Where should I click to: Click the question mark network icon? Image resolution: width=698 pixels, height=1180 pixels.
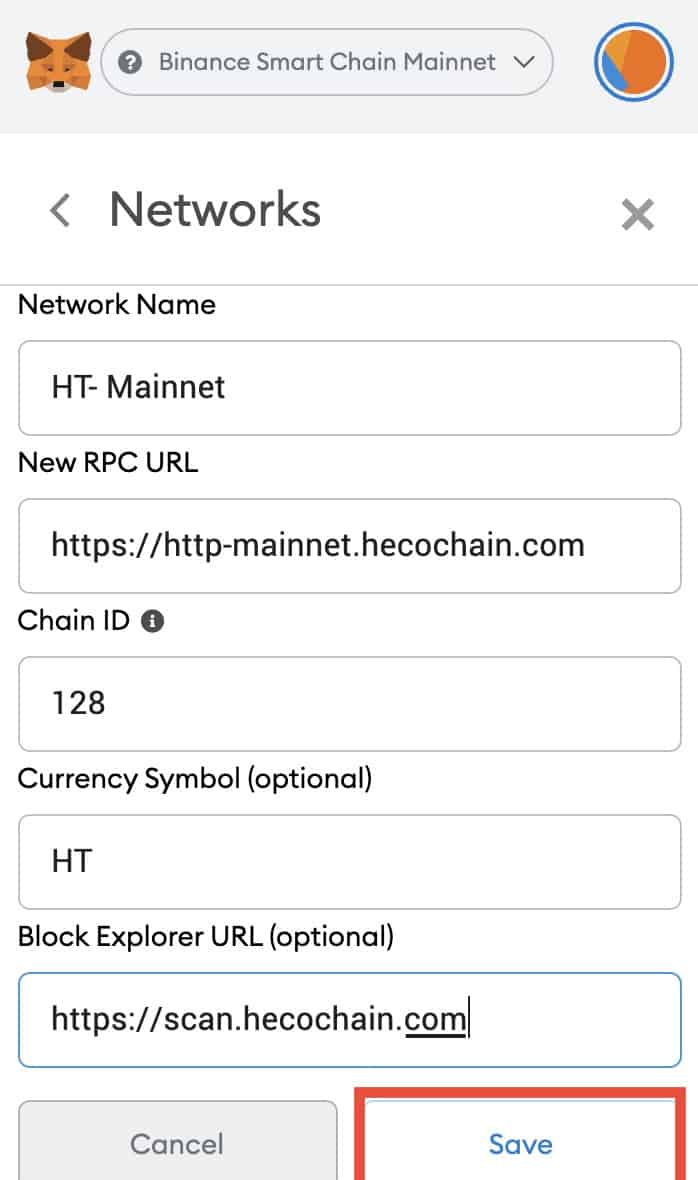(130, 62)
